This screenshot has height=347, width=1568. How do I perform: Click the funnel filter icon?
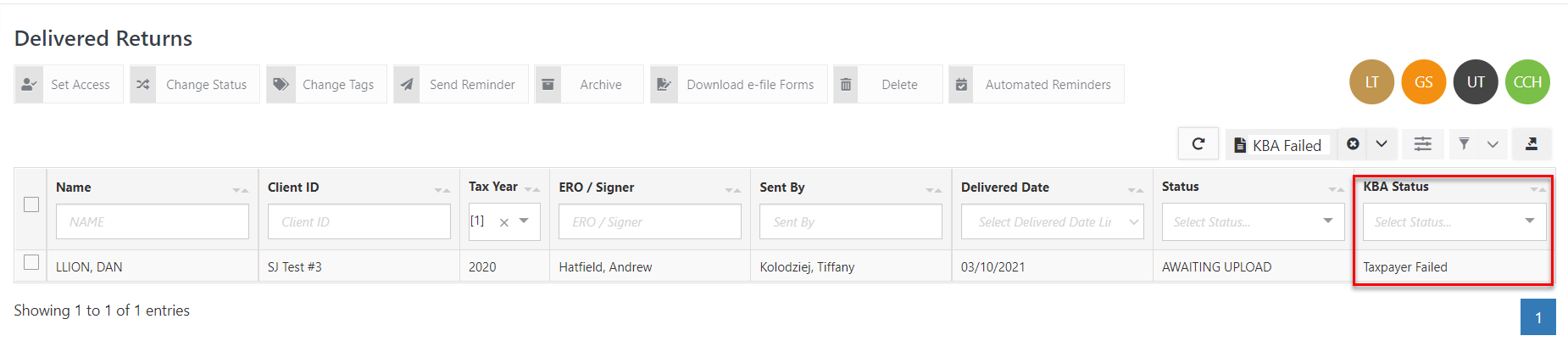click(1464, 144)
